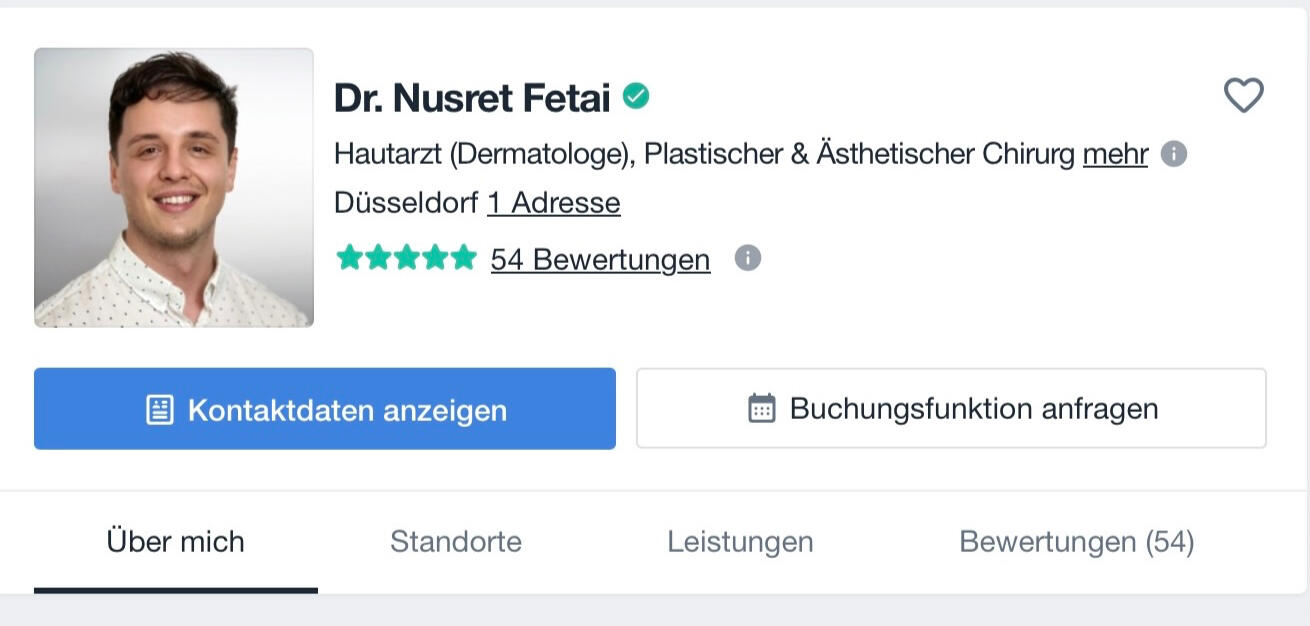Open the 54 Bewertungen link

[x=600, y=260]
